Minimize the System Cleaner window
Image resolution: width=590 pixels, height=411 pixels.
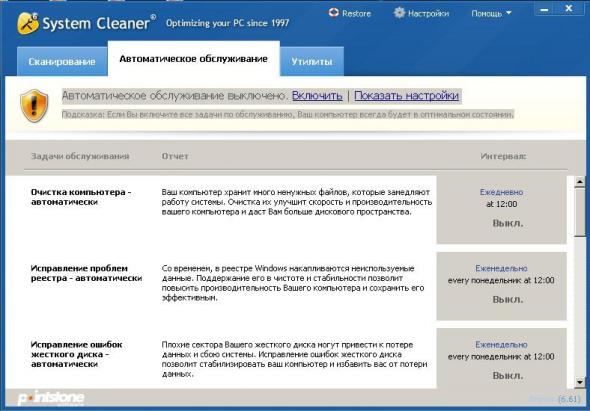tap(544, 9)
